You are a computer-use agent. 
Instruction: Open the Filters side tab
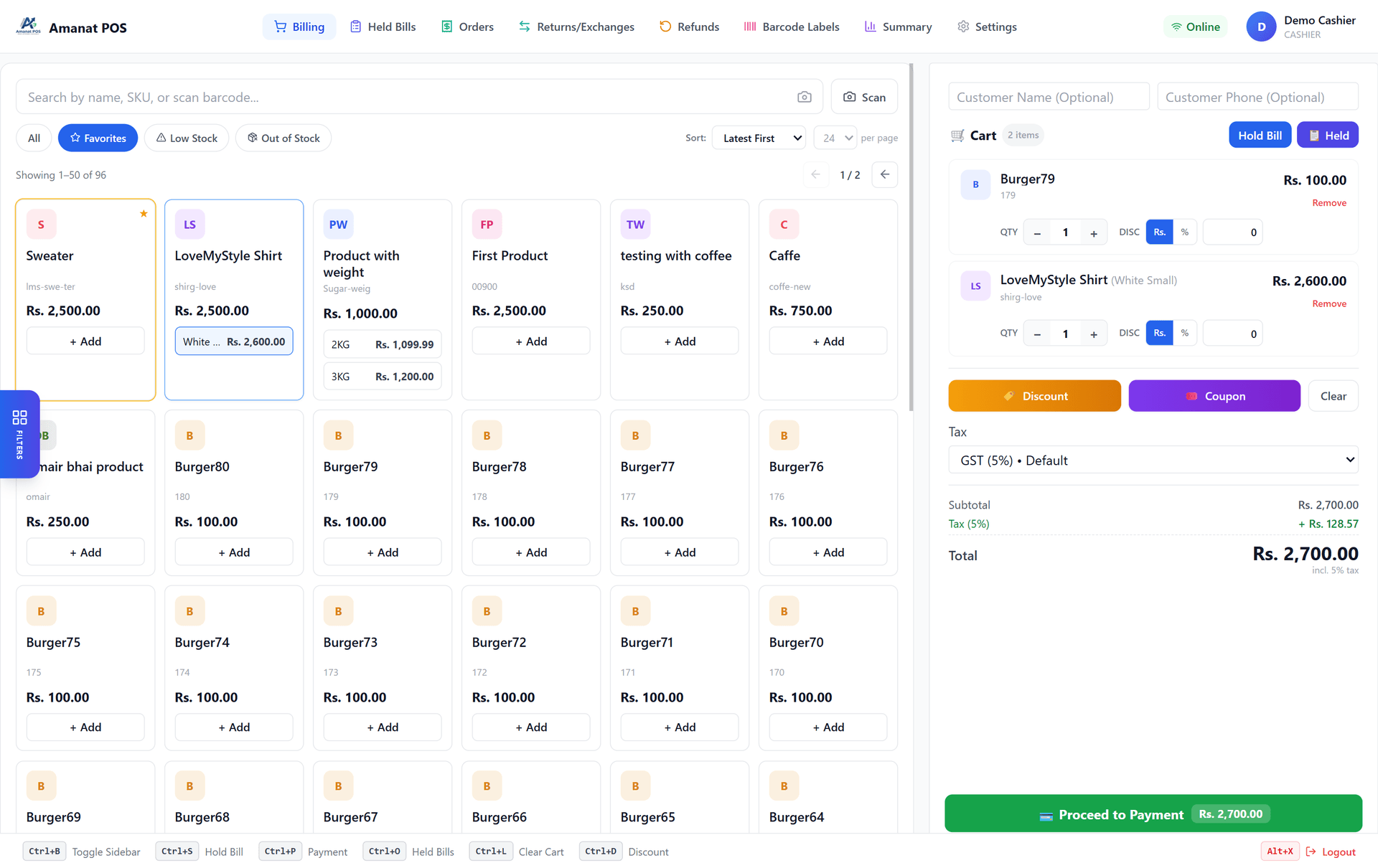click(x=19, y=434)
